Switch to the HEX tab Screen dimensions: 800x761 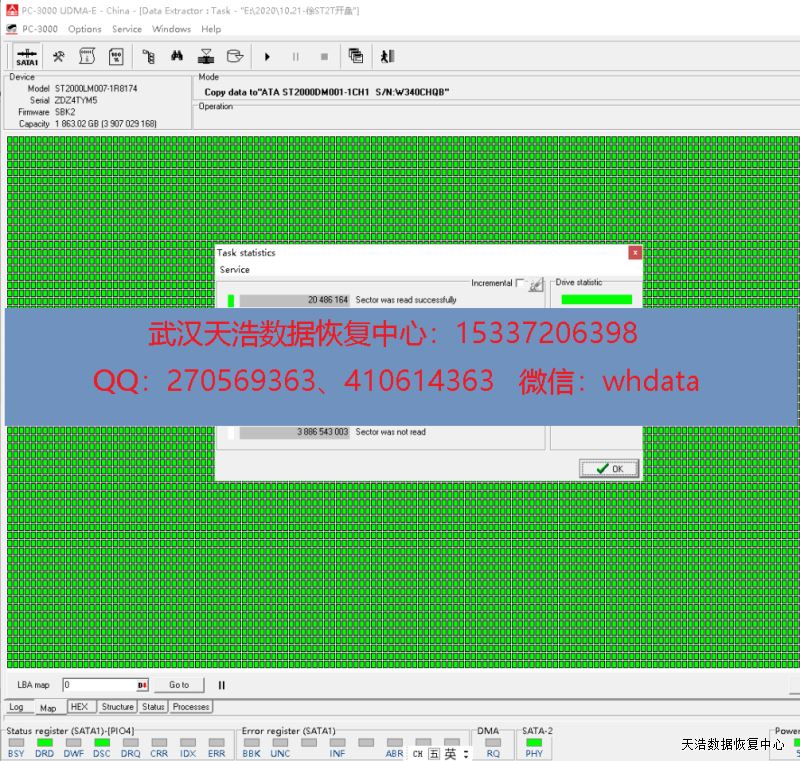point(79,707)
